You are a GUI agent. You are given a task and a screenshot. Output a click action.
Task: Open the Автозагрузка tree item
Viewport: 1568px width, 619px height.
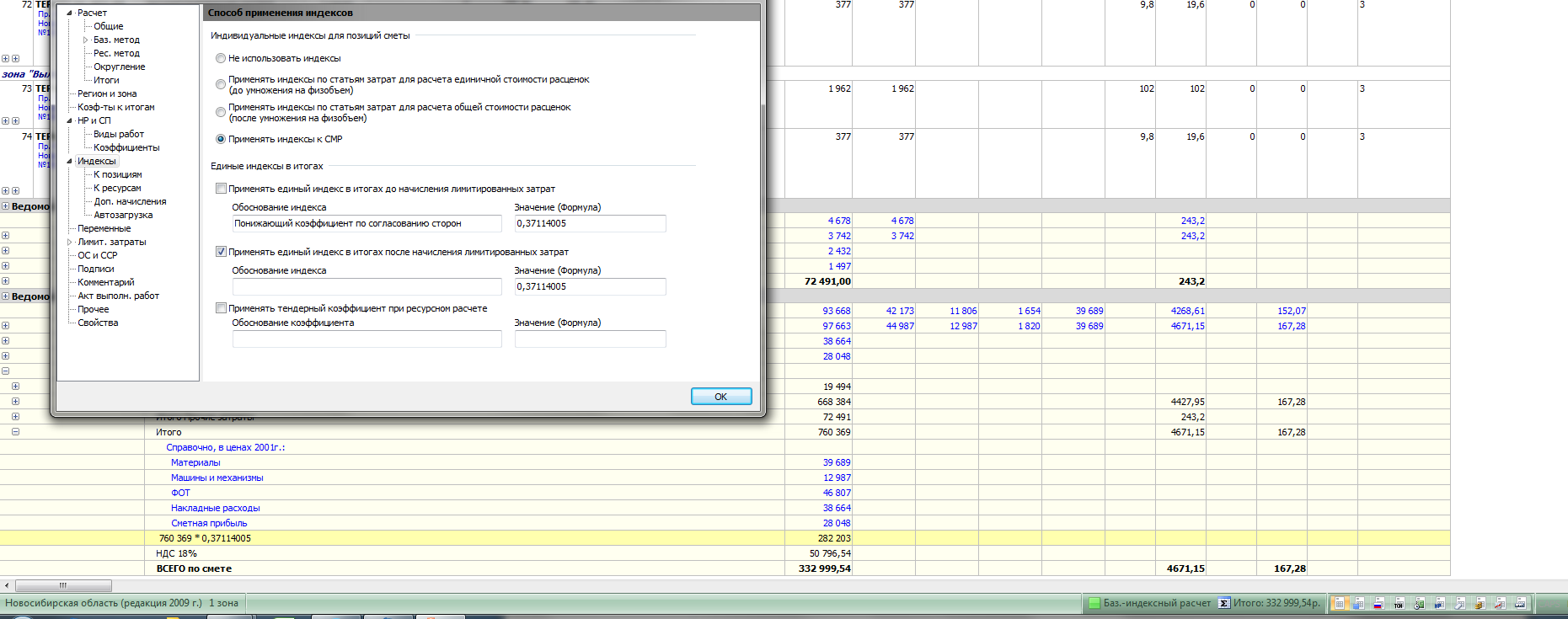coord(123,216)
